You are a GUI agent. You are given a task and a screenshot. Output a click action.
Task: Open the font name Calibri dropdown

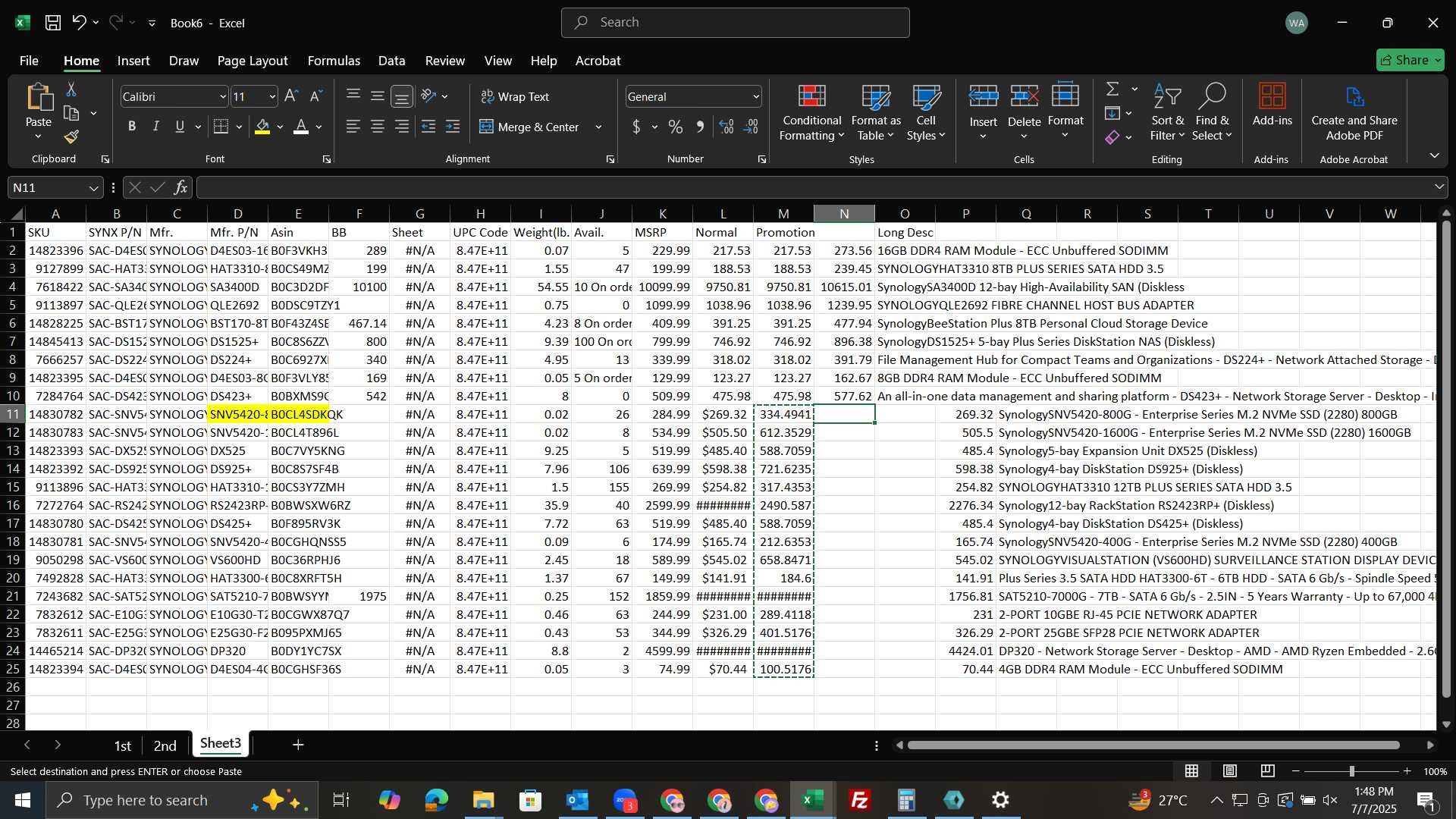[x=223, y=97]
